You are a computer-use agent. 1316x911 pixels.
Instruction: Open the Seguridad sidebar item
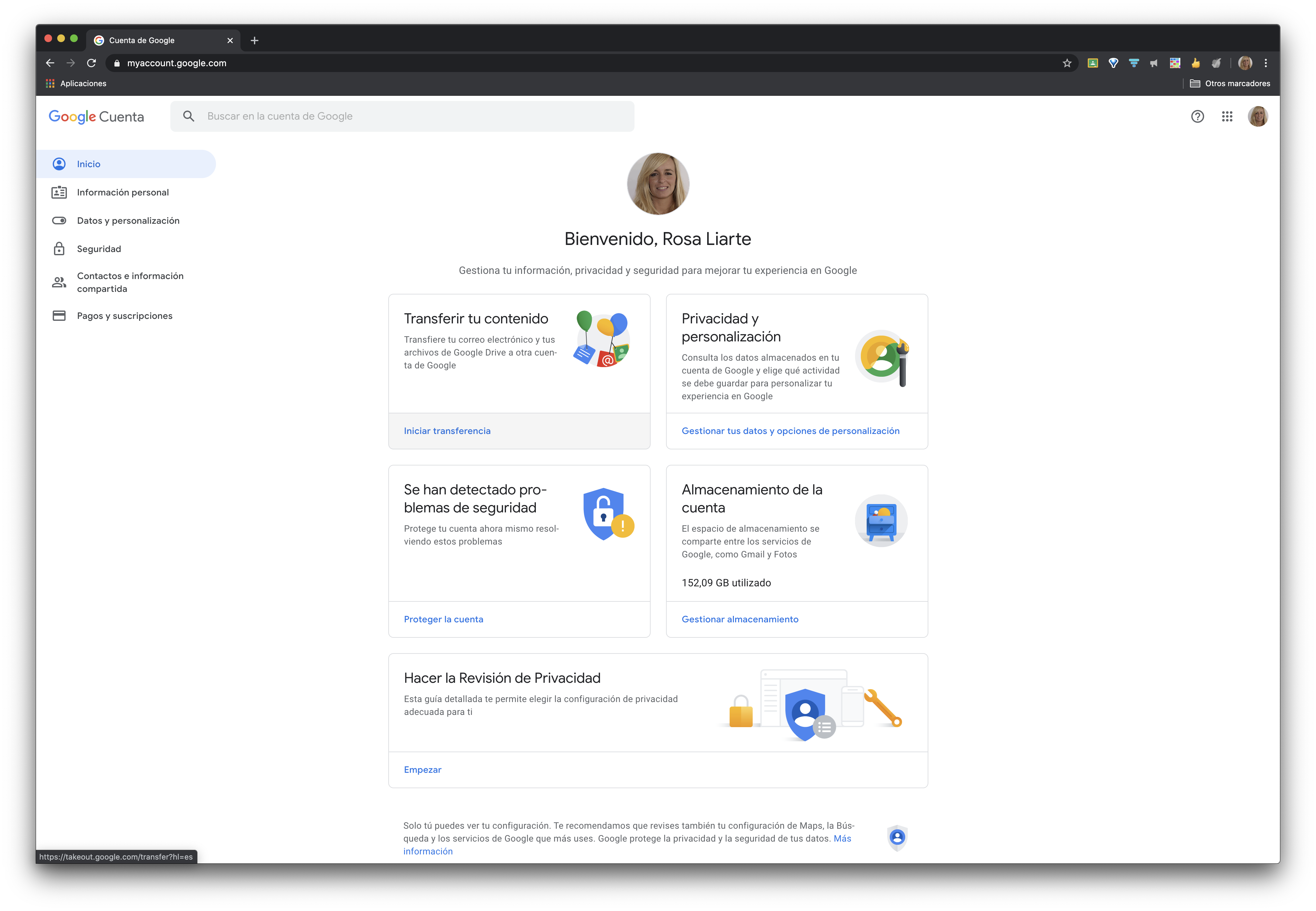[x=99, y=249]
